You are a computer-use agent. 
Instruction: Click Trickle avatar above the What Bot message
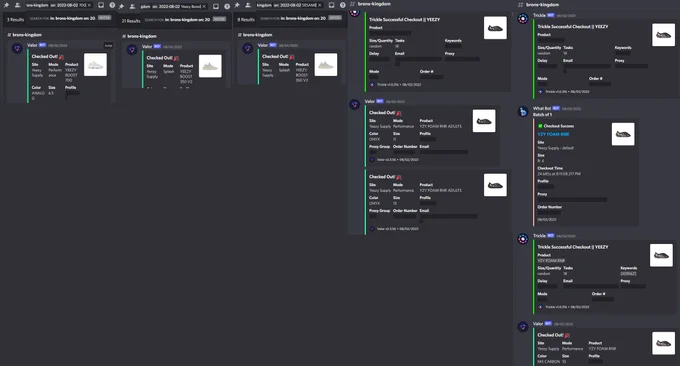[x=523, y=19]
